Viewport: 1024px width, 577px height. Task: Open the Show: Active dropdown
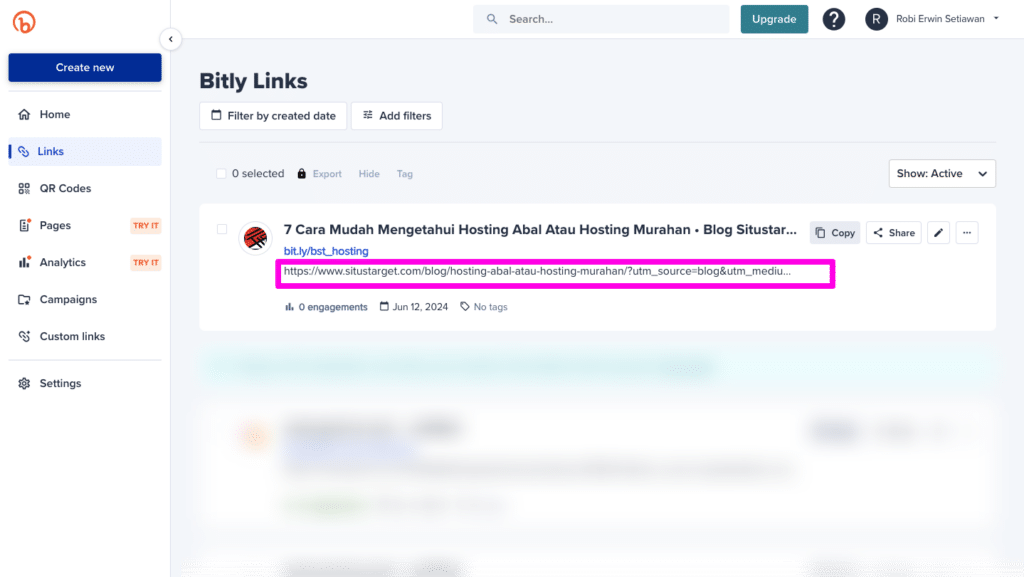coord(942,174)
